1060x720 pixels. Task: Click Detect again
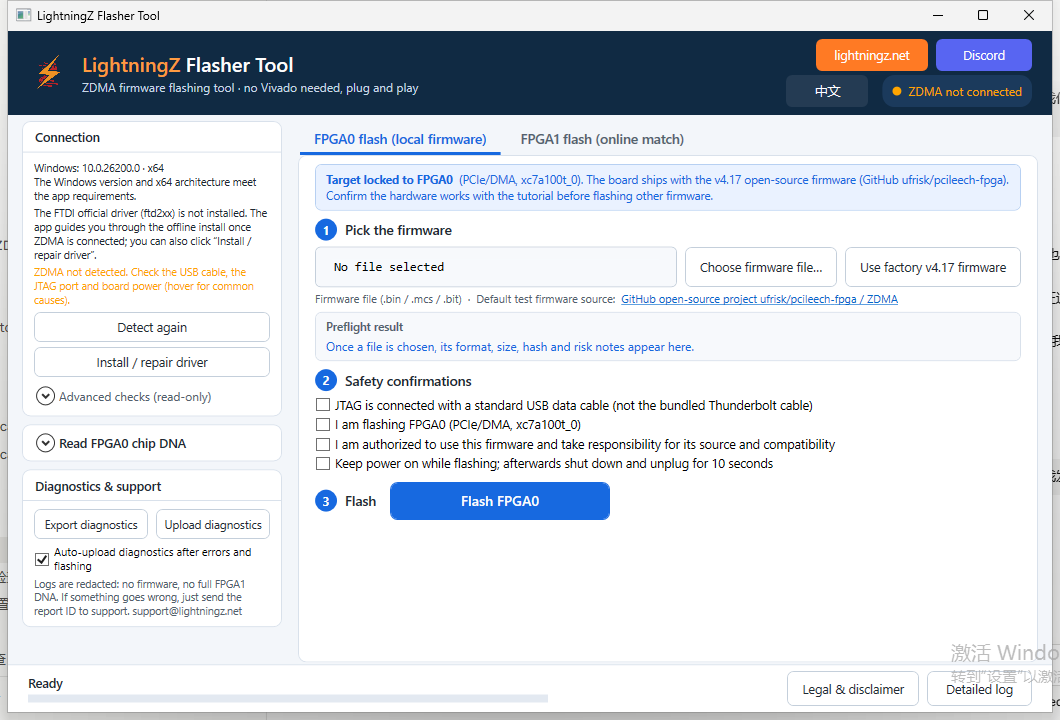[x=152, y=327]
